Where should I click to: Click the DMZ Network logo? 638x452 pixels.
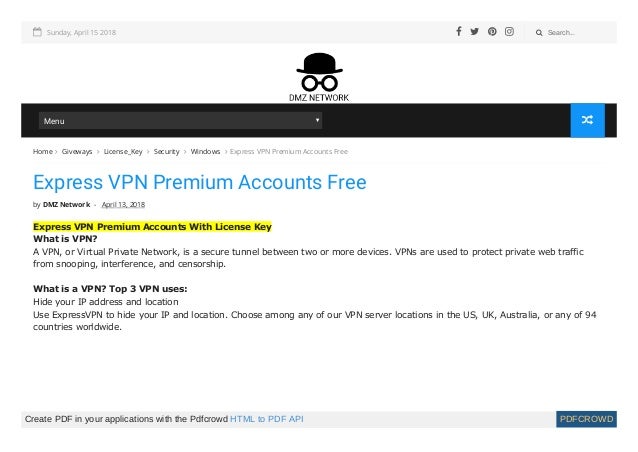319,77
